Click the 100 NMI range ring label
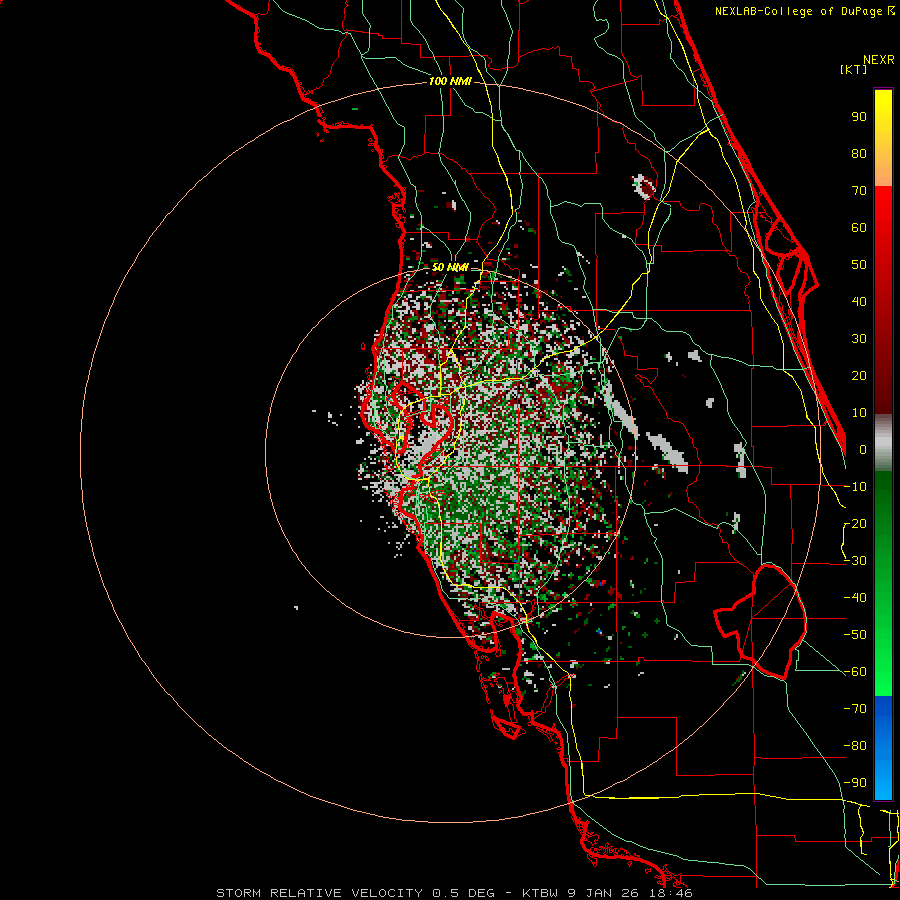Image resolution: width=900 pixels, height=900 pixels. pyautogui.click(x=450, y=82)
